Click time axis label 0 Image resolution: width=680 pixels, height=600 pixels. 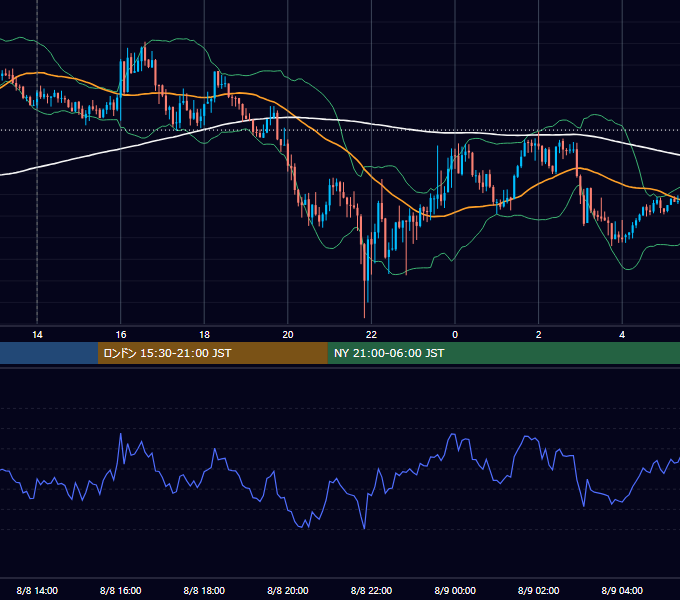click(x=455, y=335)
